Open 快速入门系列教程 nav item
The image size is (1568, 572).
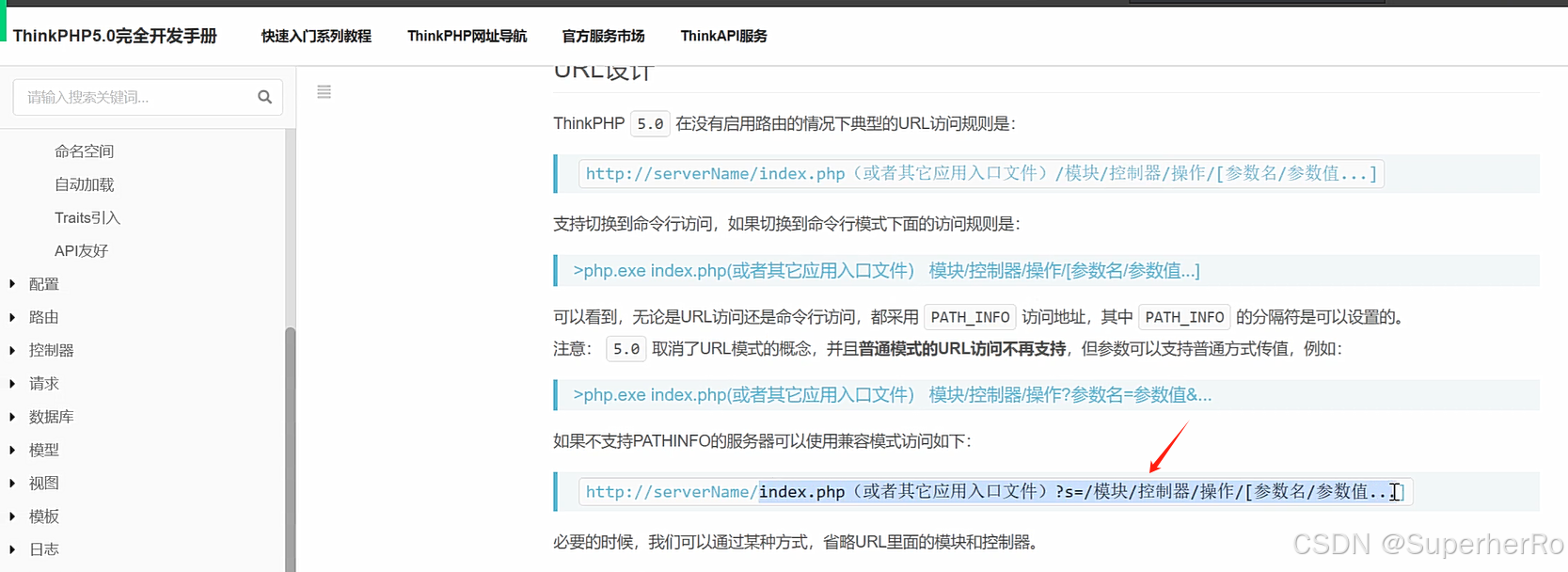coord(316,36)
